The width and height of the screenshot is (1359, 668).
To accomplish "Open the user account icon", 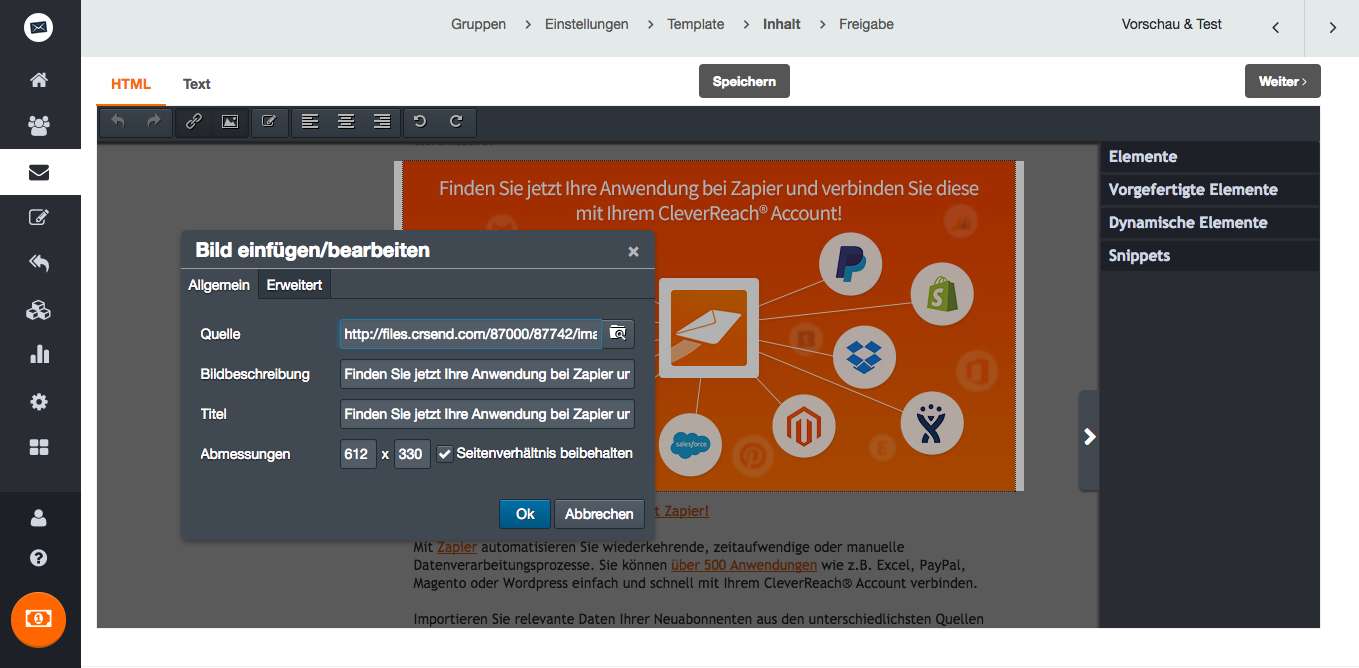I will 39,518.
